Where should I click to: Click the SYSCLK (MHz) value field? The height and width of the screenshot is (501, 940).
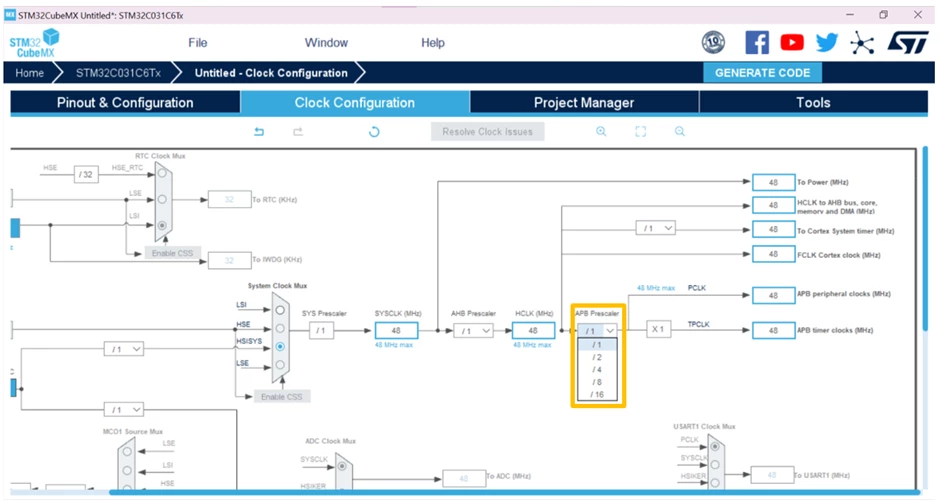click(x=396, y=331)
